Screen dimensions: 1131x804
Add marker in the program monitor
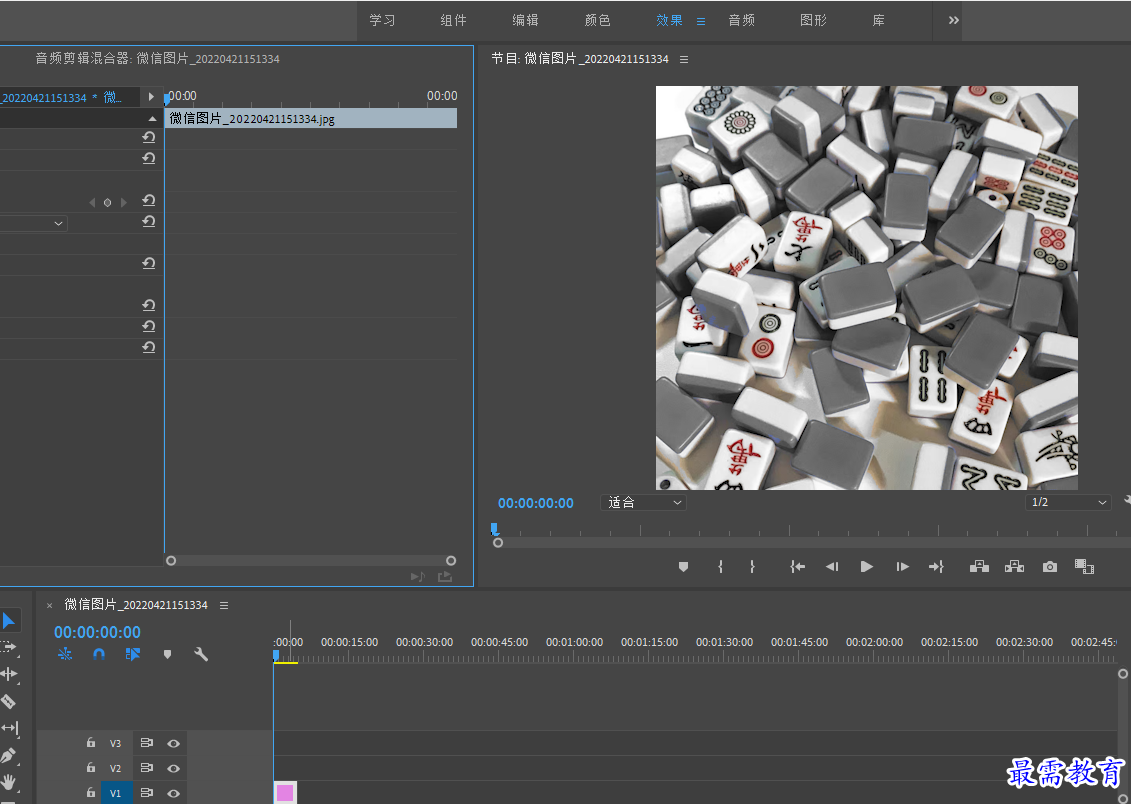[683, 567]
